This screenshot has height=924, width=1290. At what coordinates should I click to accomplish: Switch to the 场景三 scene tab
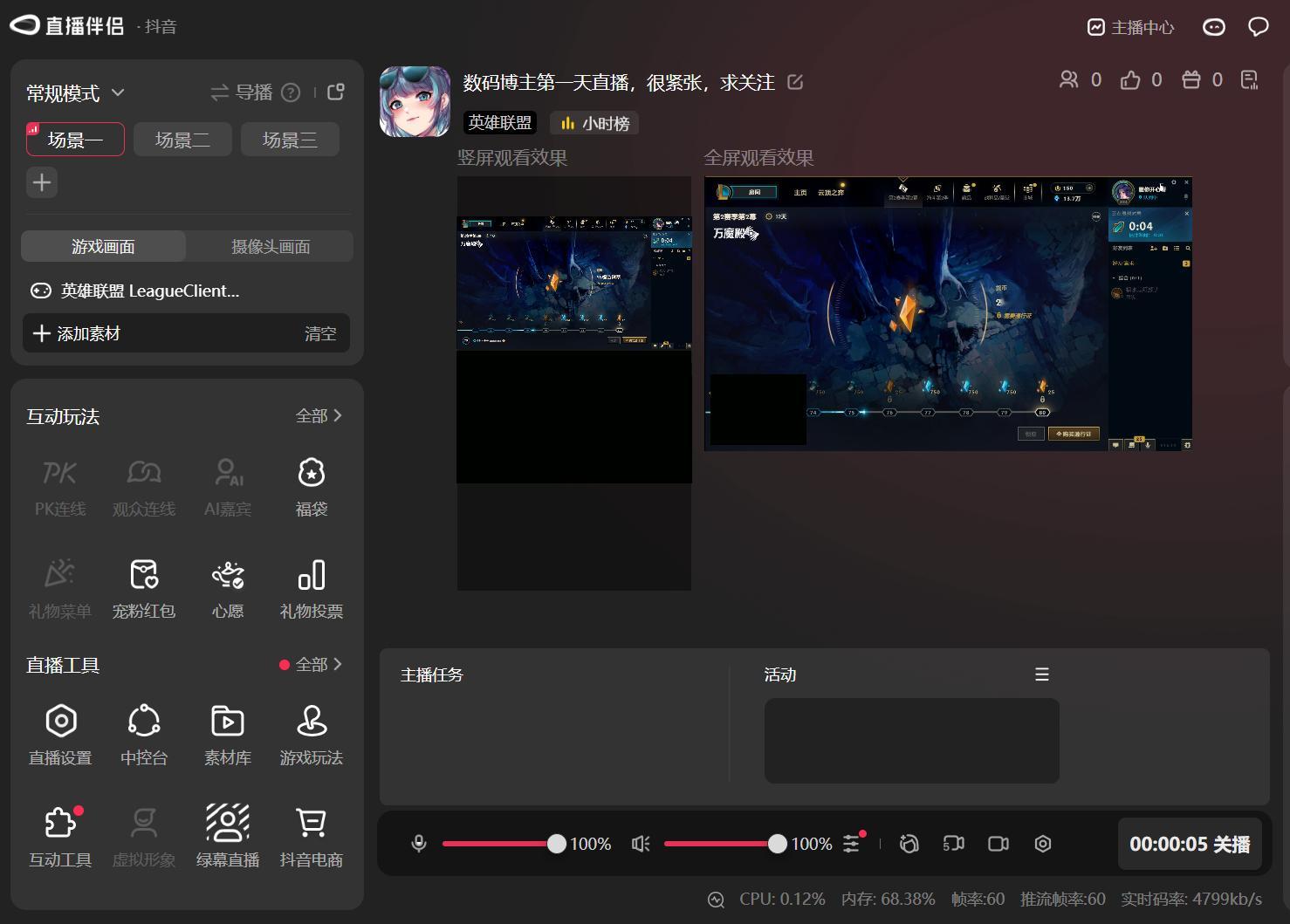point(290,140)
